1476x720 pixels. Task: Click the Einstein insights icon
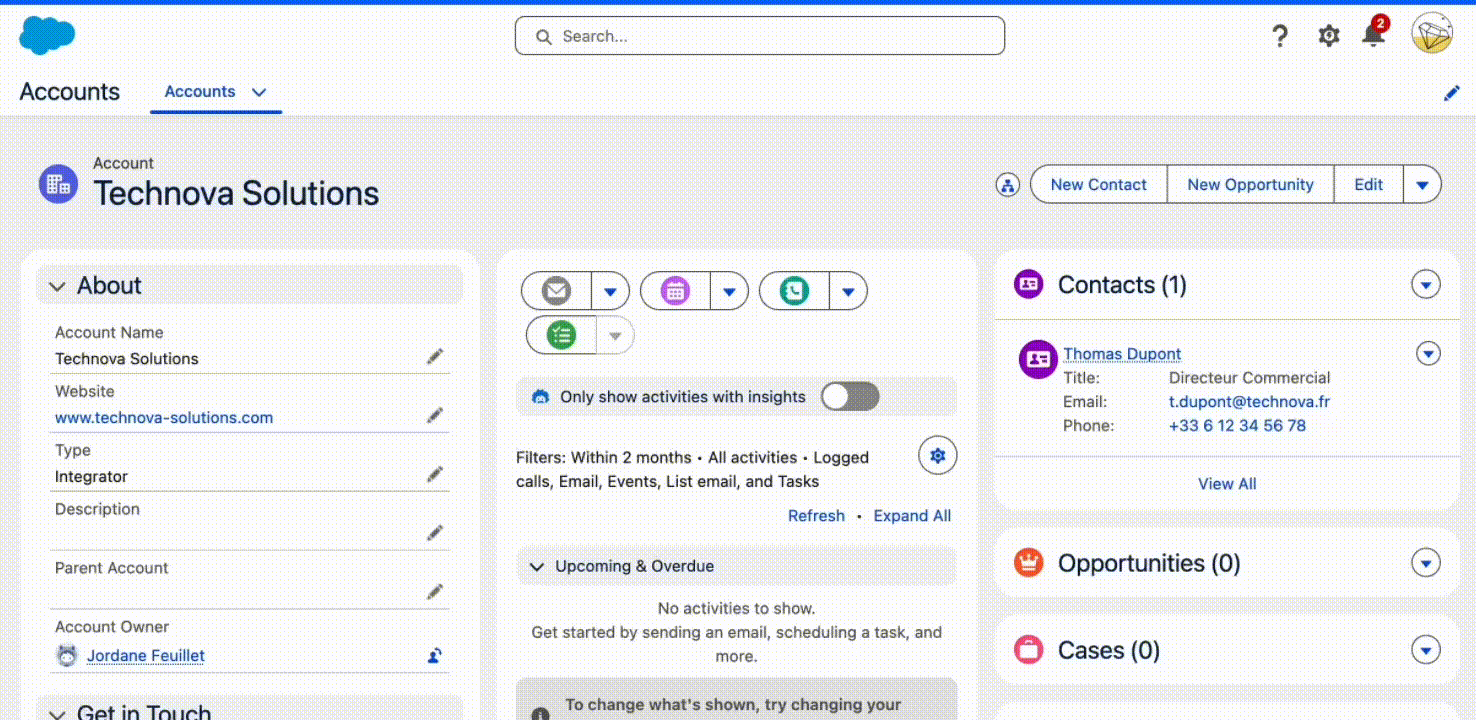coord(541,397)
